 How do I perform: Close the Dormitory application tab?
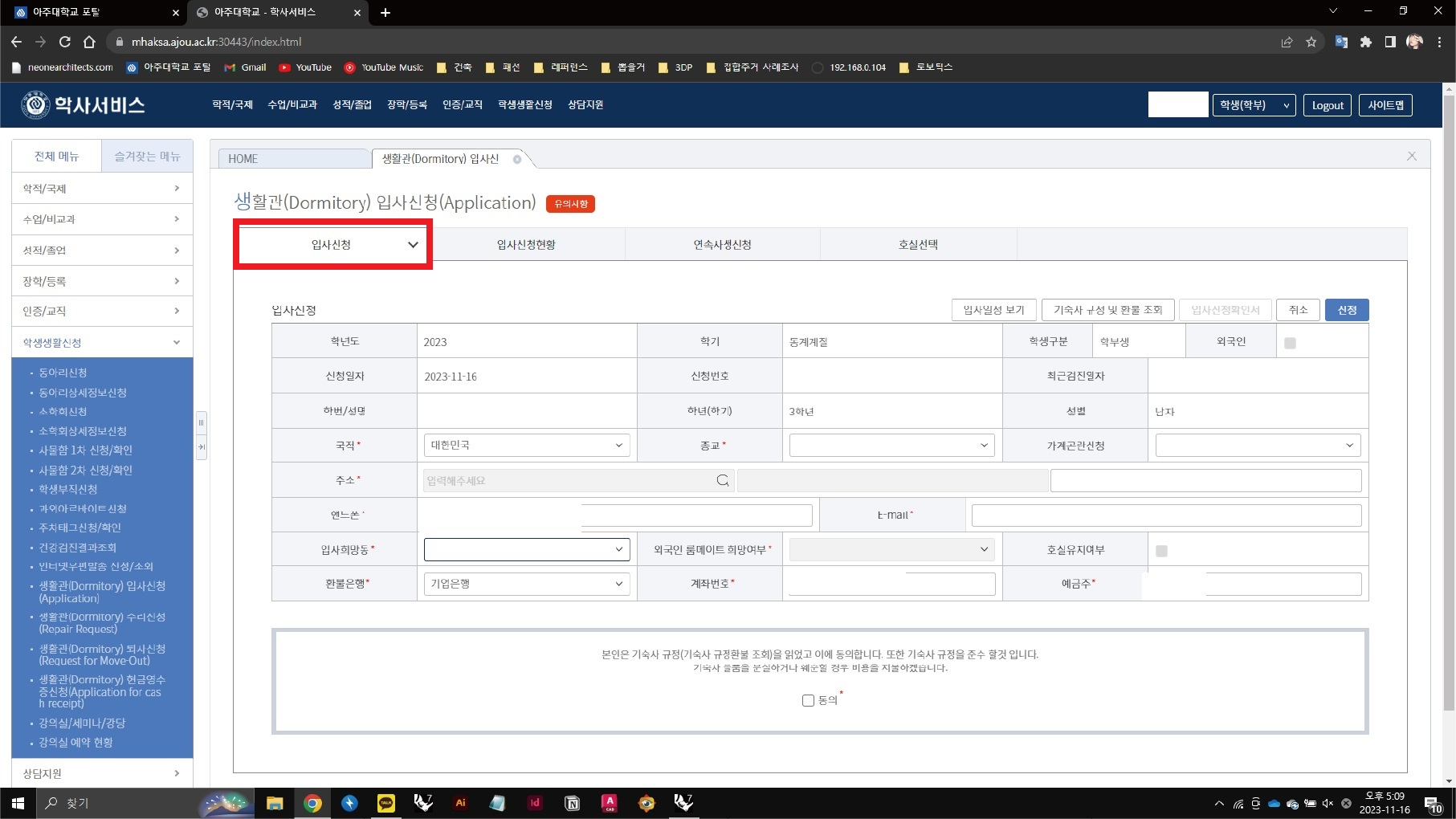[517, 159]
